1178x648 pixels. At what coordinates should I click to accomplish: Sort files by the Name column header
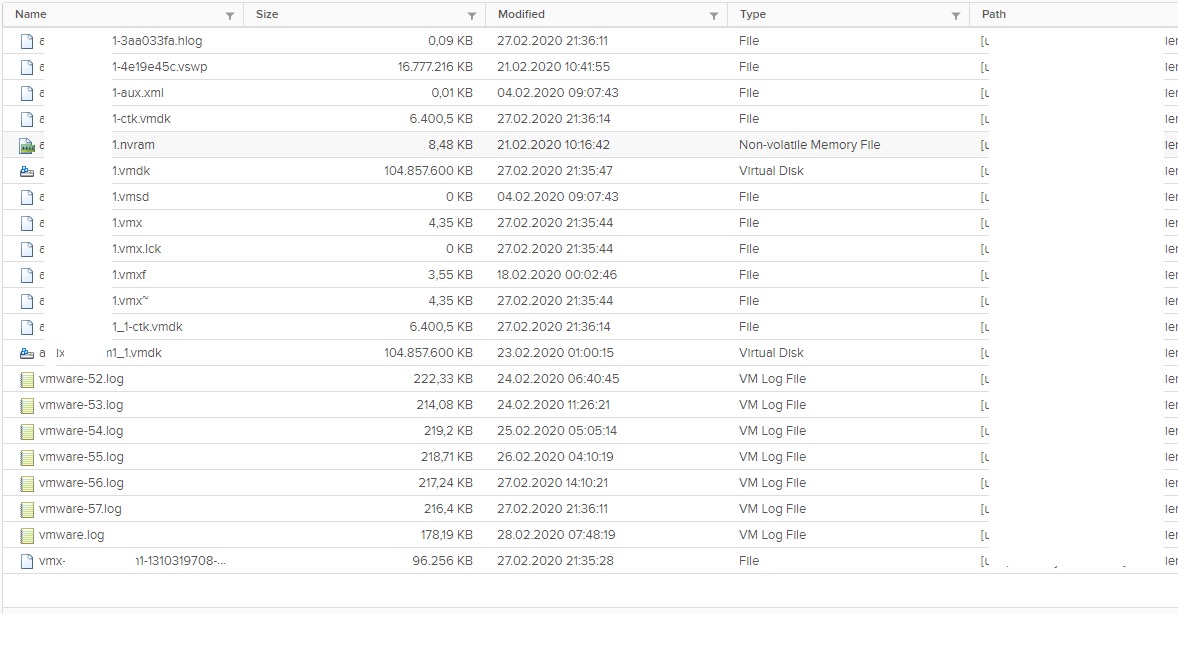pos(31,14)
